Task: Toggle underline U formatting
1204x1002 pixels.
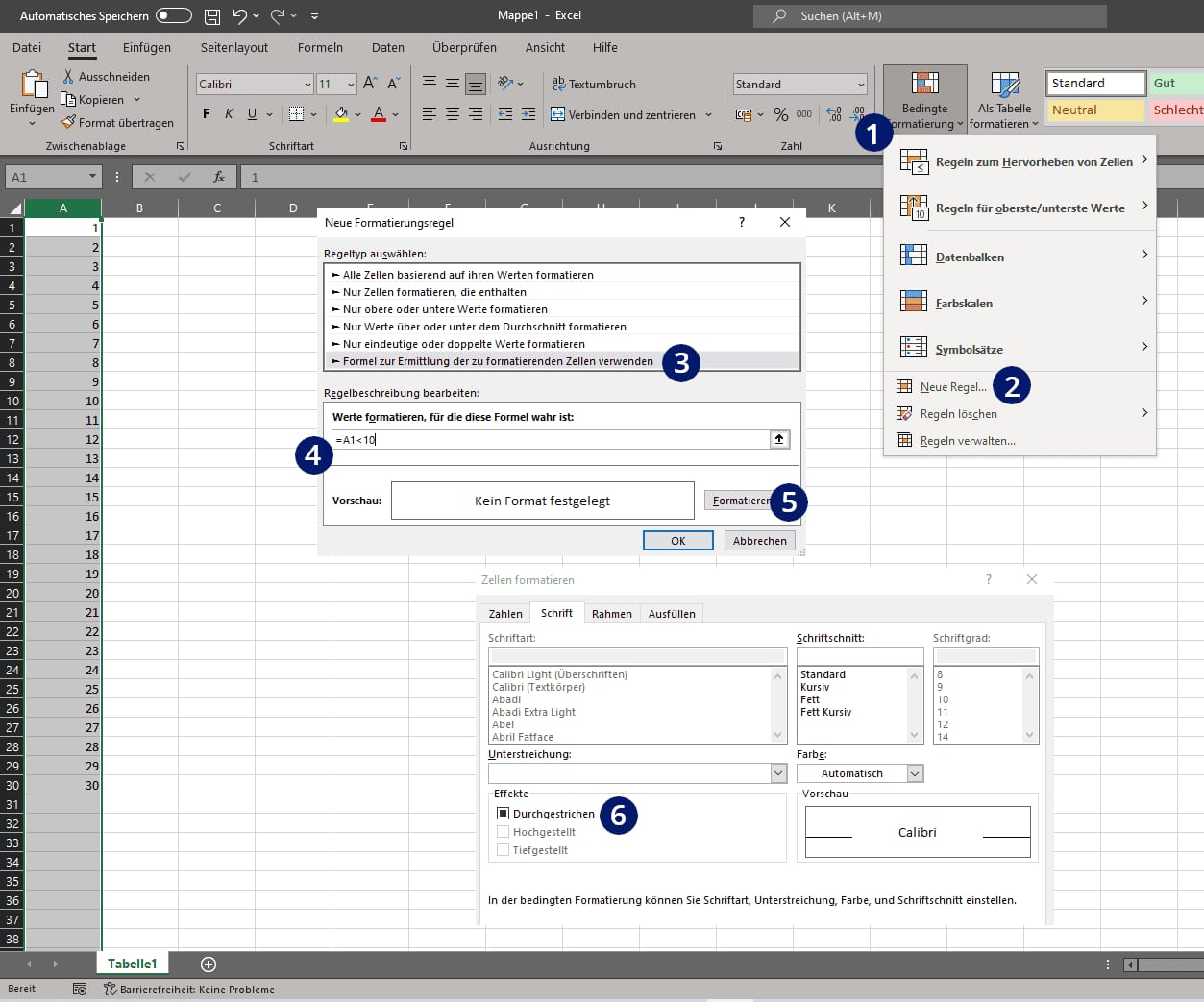Action: tap(252, 113)
